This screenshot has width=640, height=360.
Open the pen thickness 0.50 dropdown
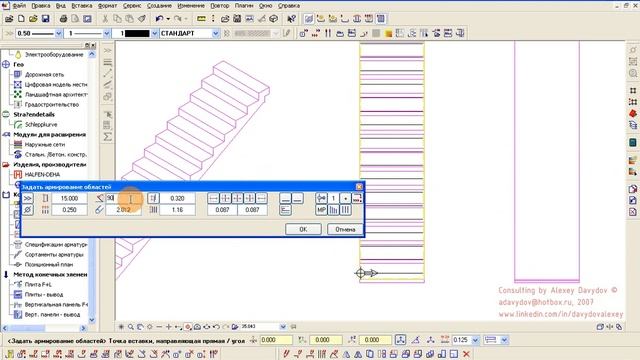pyautogui.click(x=58, y=33)
